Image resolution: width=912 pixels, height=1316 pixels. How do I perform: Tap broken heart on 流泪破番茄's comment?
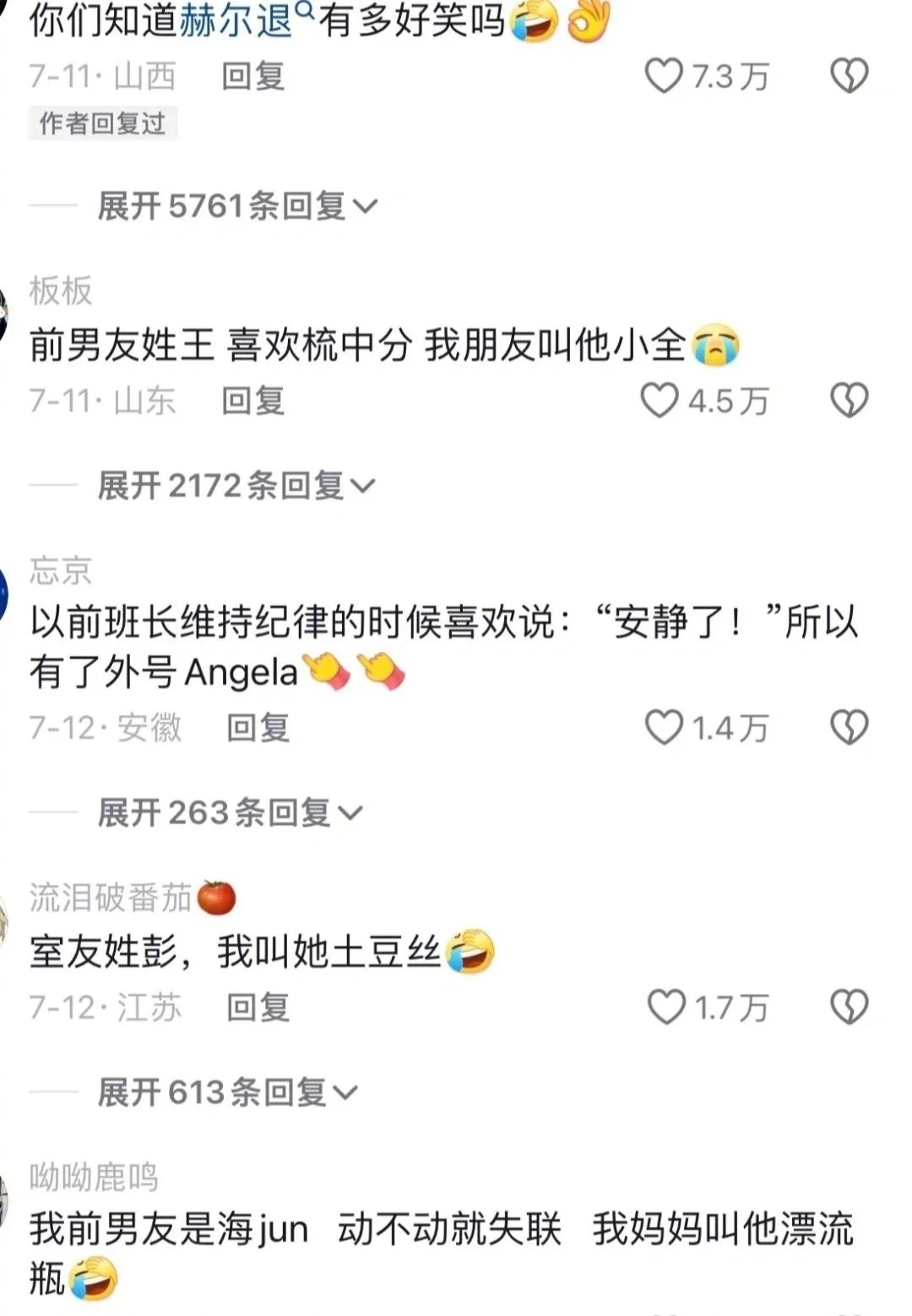[850, 1007]
